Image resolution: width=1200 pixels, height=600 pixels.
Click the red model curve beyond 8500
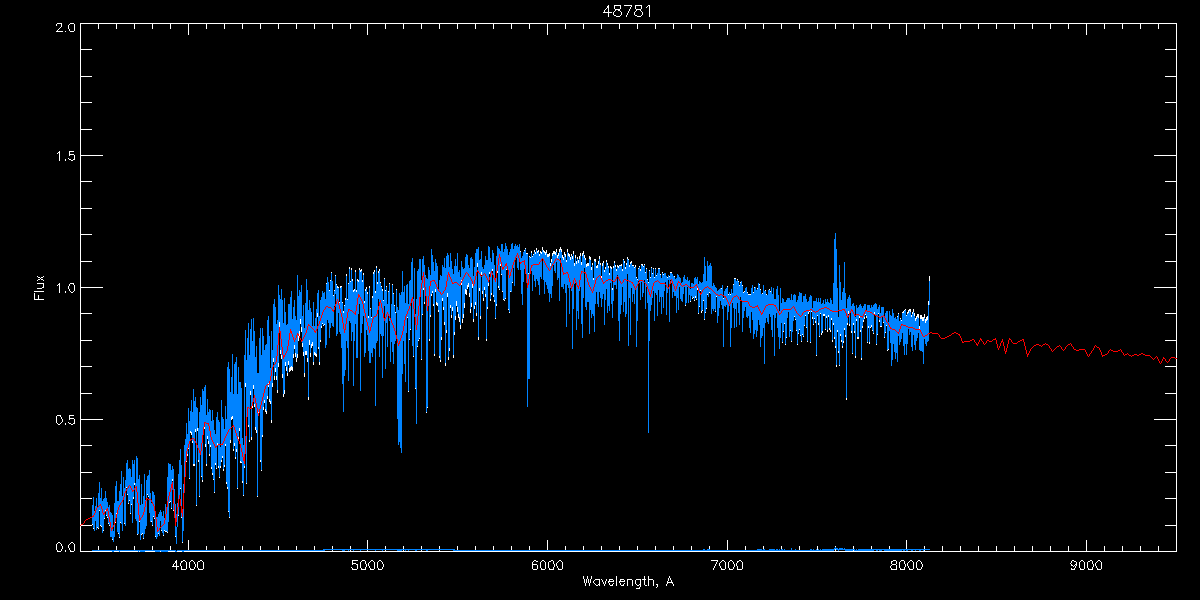coord(1050,349)
